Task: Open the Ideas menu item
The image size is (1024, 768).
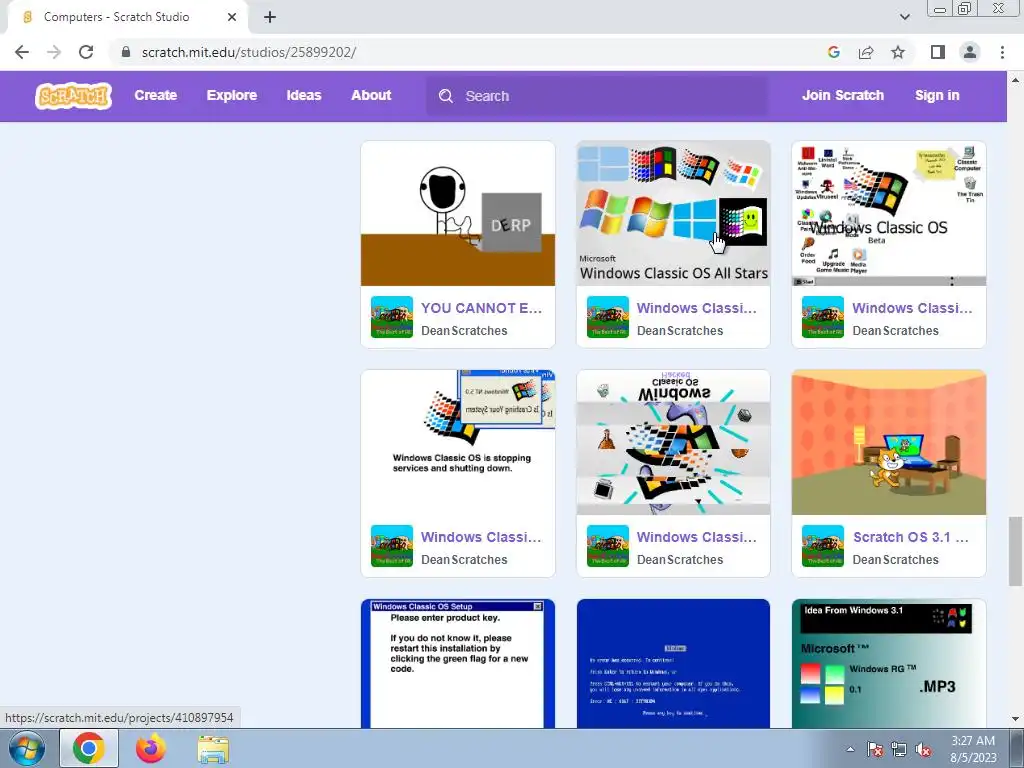Action: point(304,95)
